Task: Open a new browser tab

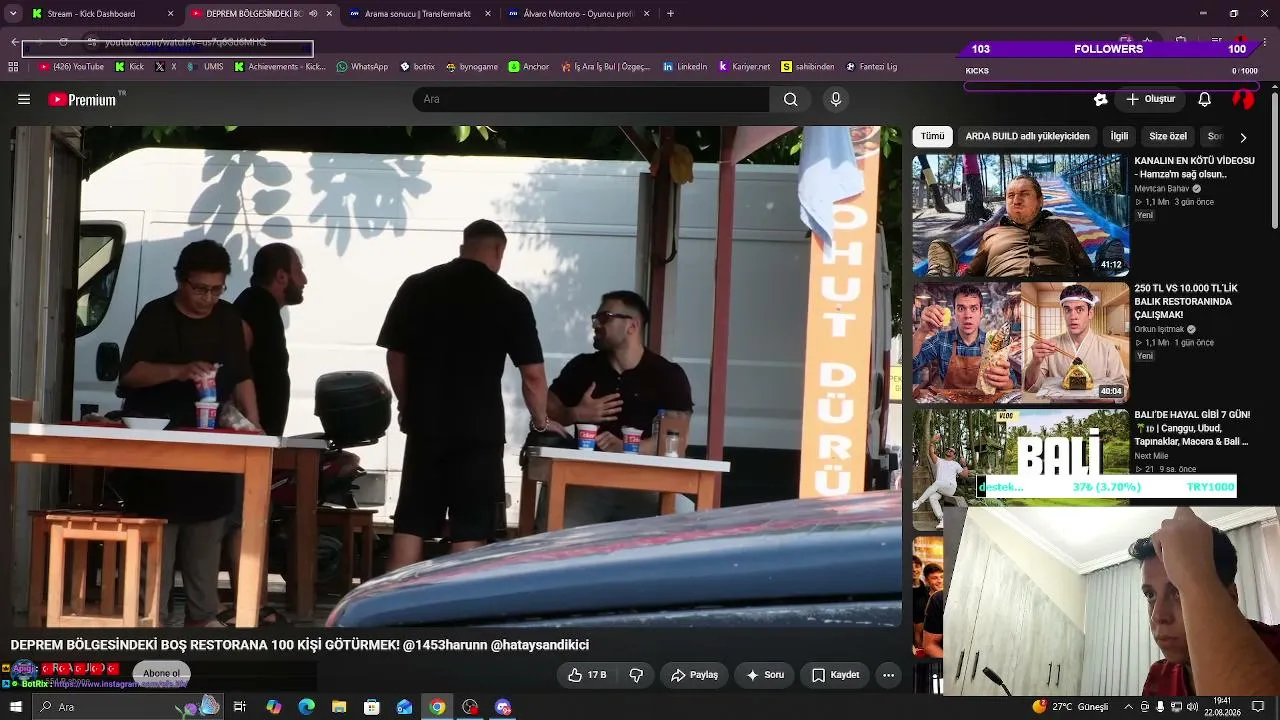Action: point(670,14)
